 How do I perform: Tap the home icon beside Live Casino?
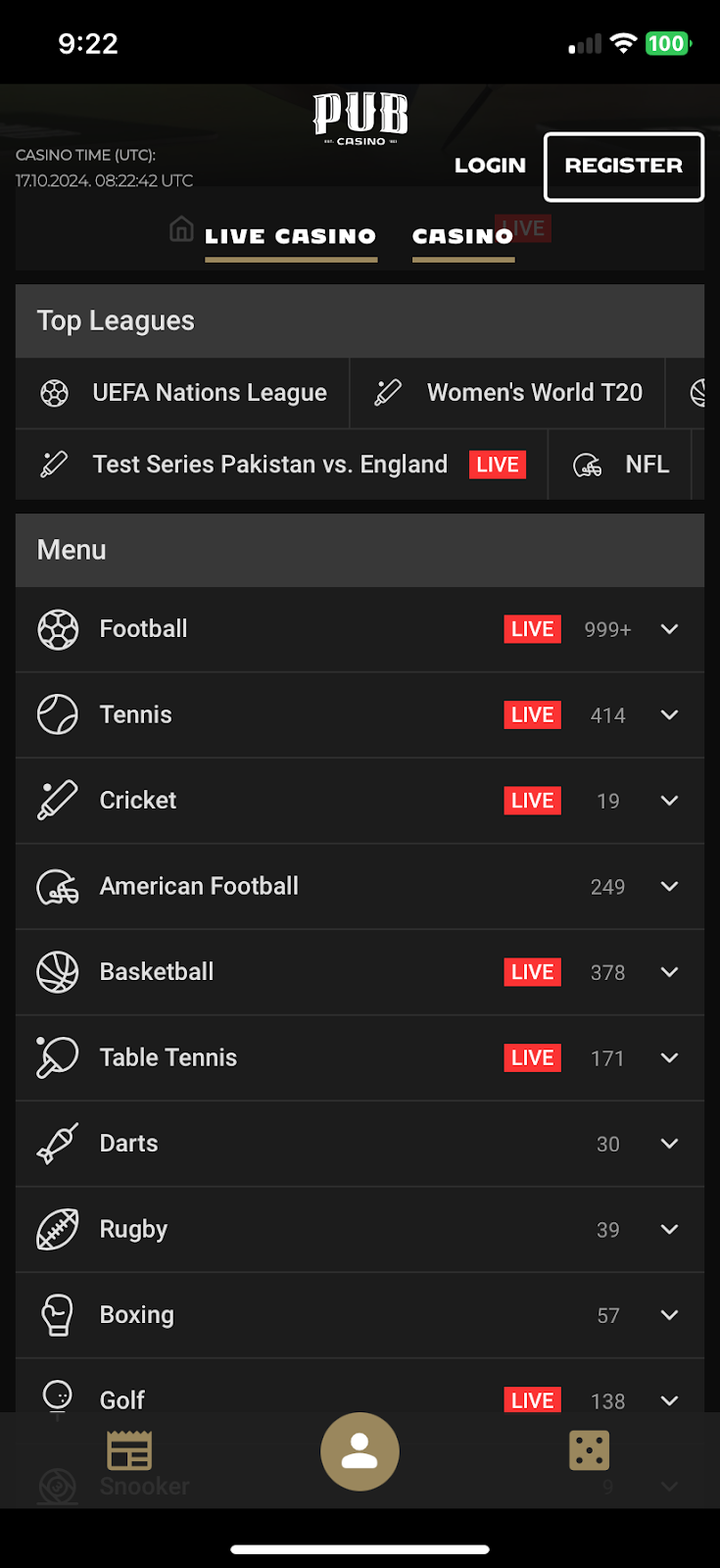click(181, 229)
